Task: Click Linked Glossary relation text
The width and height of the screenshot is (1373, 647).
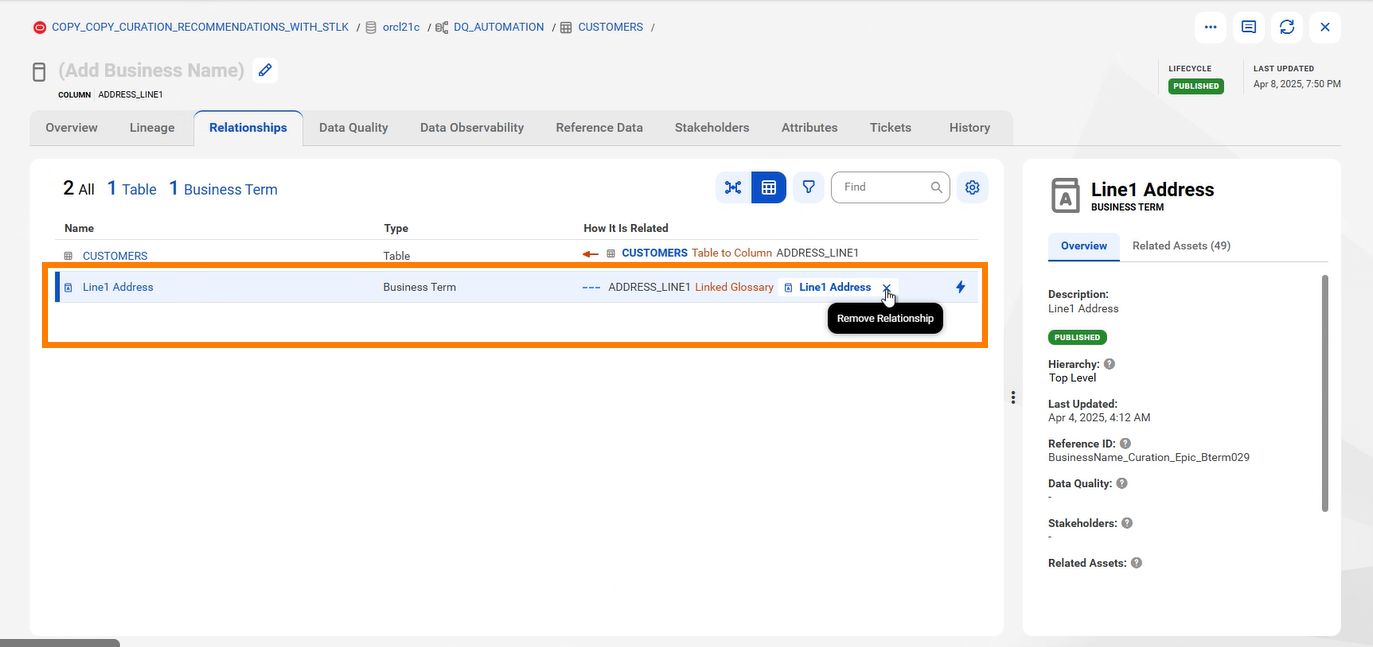Action: point(734,287)
